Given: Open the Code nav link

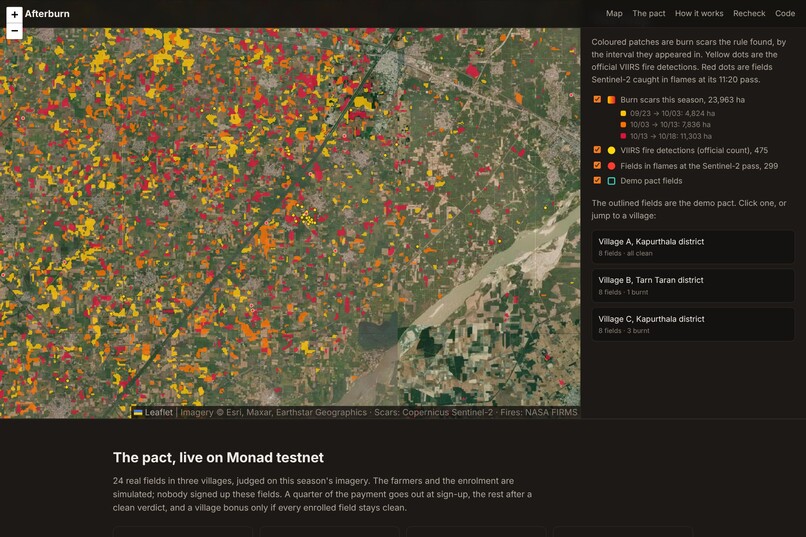Looking at the screenshot, I should coord(785,13).
